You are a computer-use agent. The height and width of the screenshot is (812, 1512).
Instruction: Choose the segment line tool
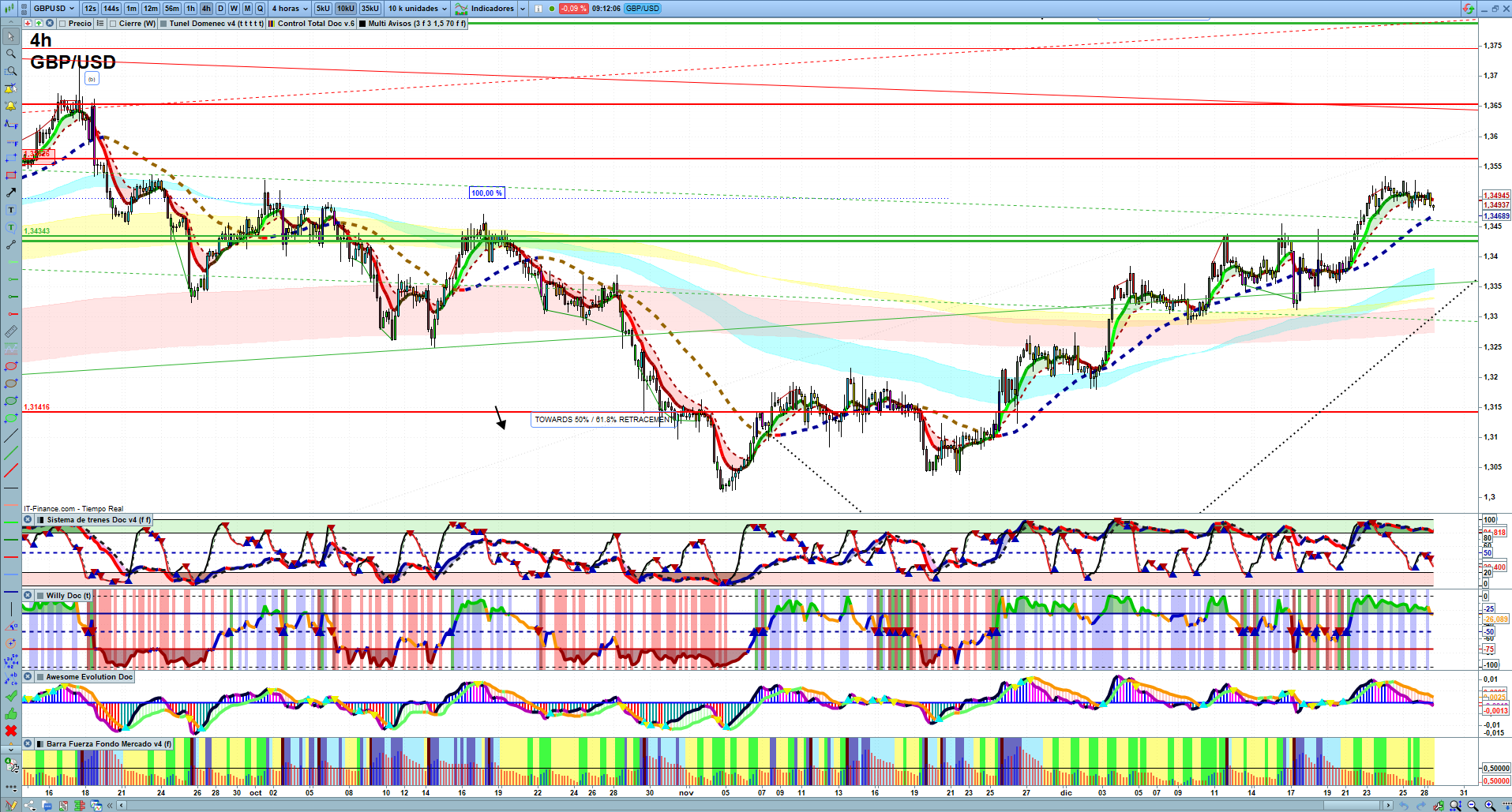pos(11,245)
